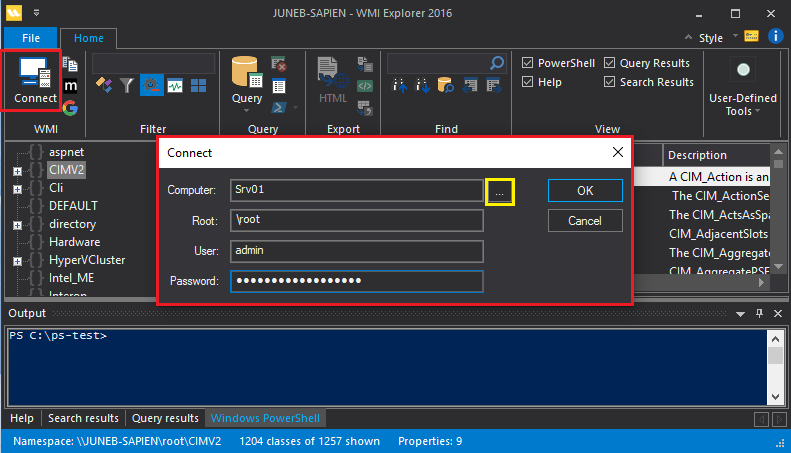This screenshot has height=453, width=791.
Task: Open the File menu
Action: [x=31, y=38]
